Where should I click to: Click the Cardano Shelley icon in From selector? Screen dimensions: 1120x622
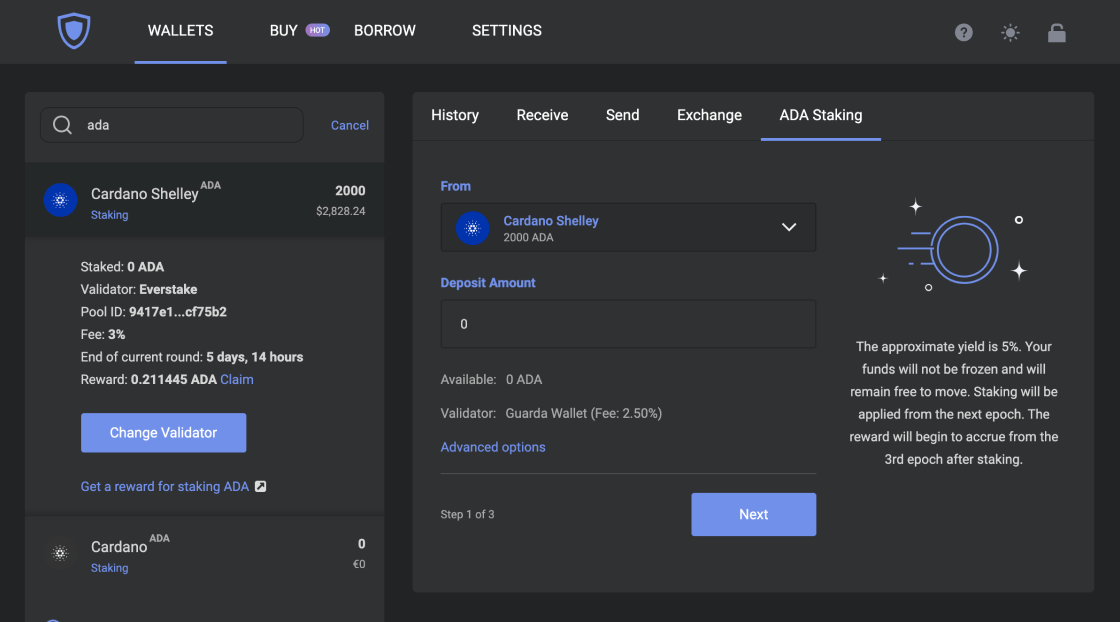click(472, 228)
